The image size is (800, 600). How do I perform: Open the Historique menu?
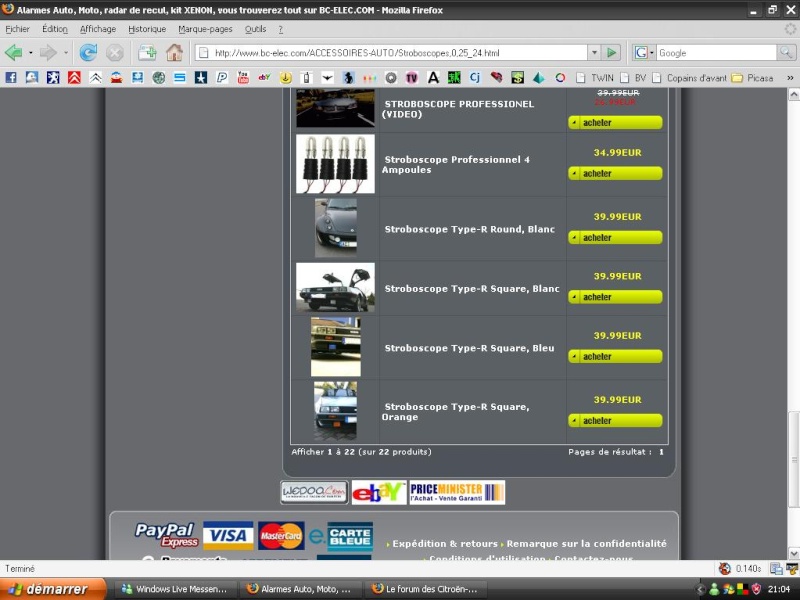pyautogui.click(x=147, y=29)
